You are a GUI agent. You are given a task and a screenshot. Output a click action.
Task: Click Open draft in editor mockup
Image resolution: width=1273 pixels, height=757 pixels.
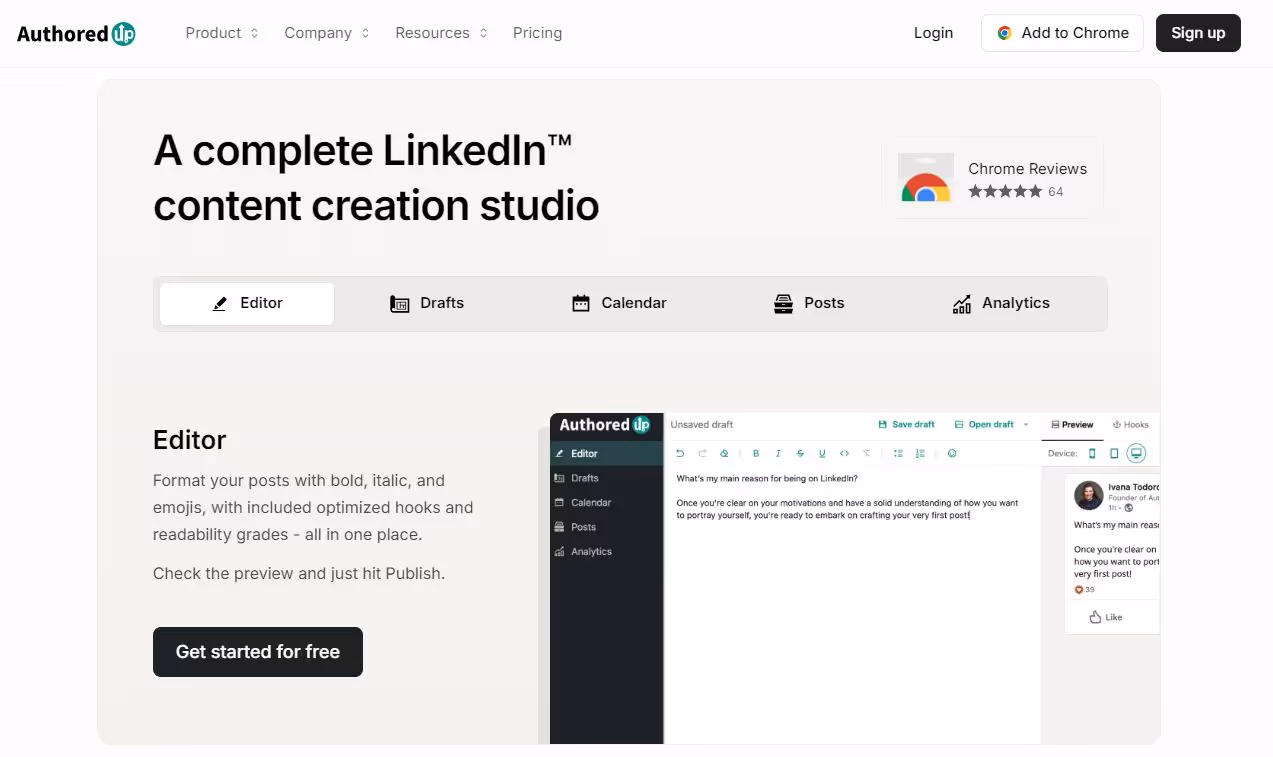click(984, 425)
